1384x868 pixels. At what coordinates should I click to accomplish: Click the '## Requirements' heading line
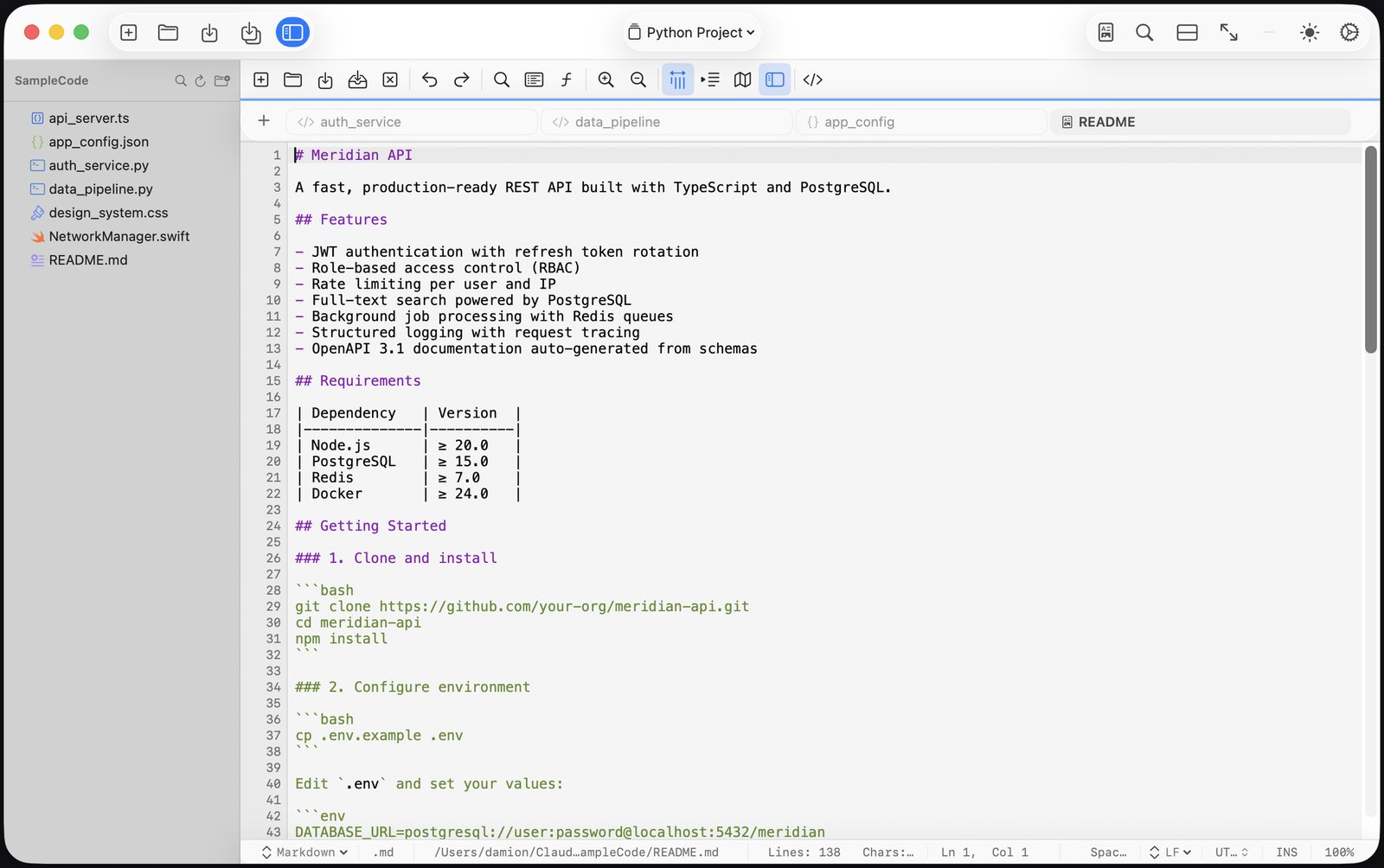[x=358, y=381]
